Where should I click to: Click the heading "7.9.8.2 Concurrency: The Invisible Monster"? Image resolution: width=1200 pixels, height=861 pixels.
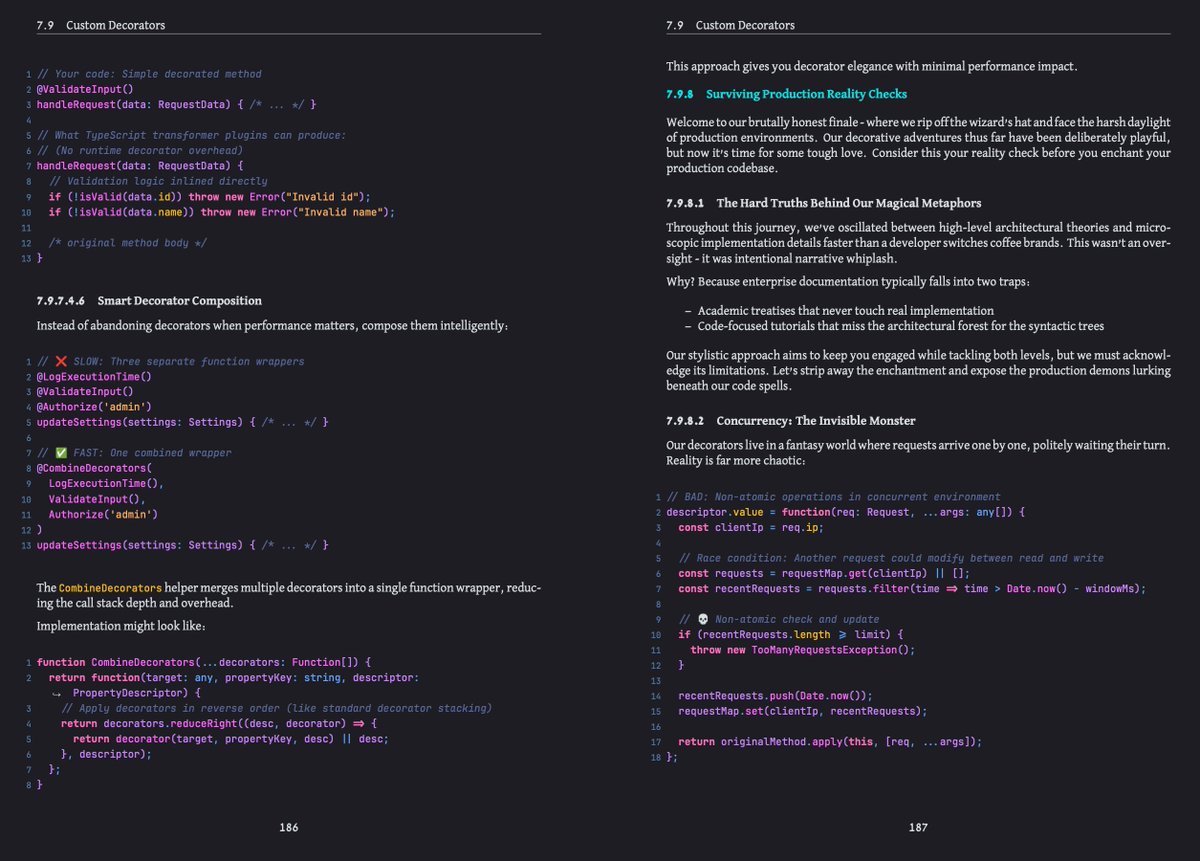[791, 421]
